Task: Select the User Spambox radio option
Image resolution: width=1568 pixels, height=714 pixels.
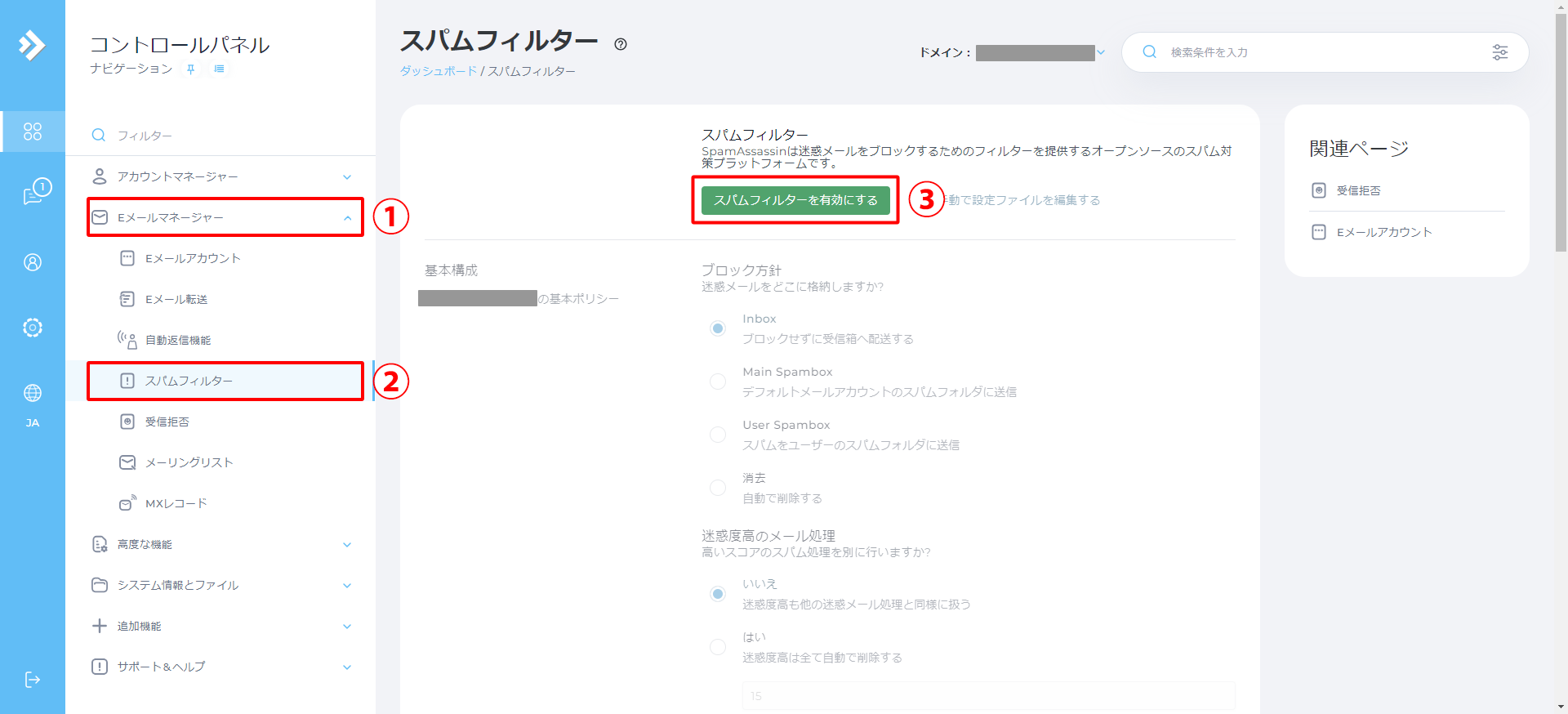Action: pyautogui.click(x=718, y=435)
